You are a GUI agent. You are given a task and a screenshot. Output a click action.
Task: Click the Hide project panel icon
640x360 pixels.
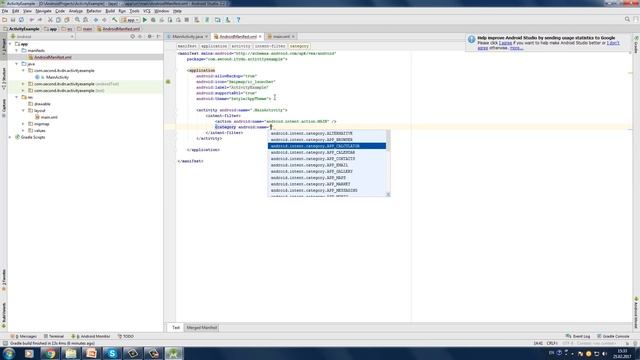point(159,36)
